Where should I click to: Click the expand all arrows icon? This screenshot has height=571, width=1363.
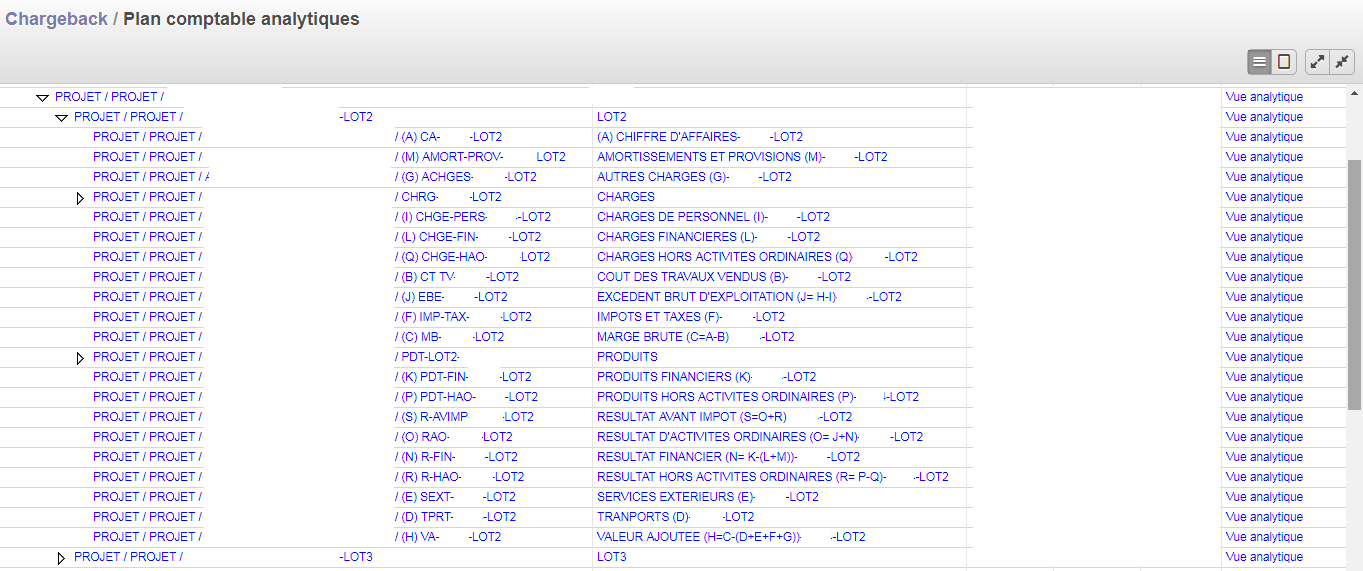1318,62
